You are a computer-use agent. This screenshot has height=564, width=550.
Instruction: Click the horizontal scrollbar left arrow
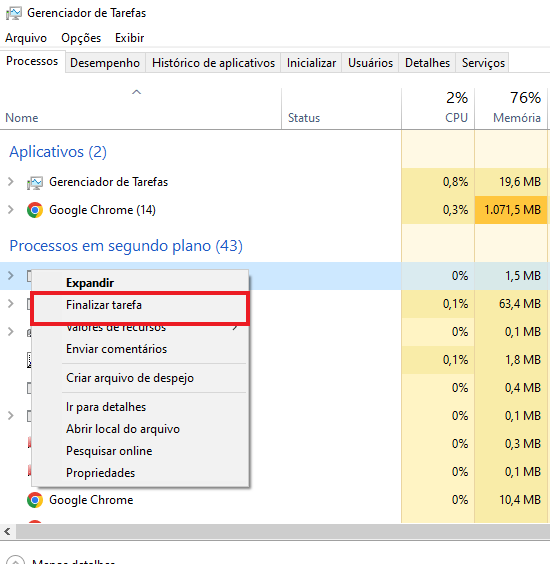7,531
